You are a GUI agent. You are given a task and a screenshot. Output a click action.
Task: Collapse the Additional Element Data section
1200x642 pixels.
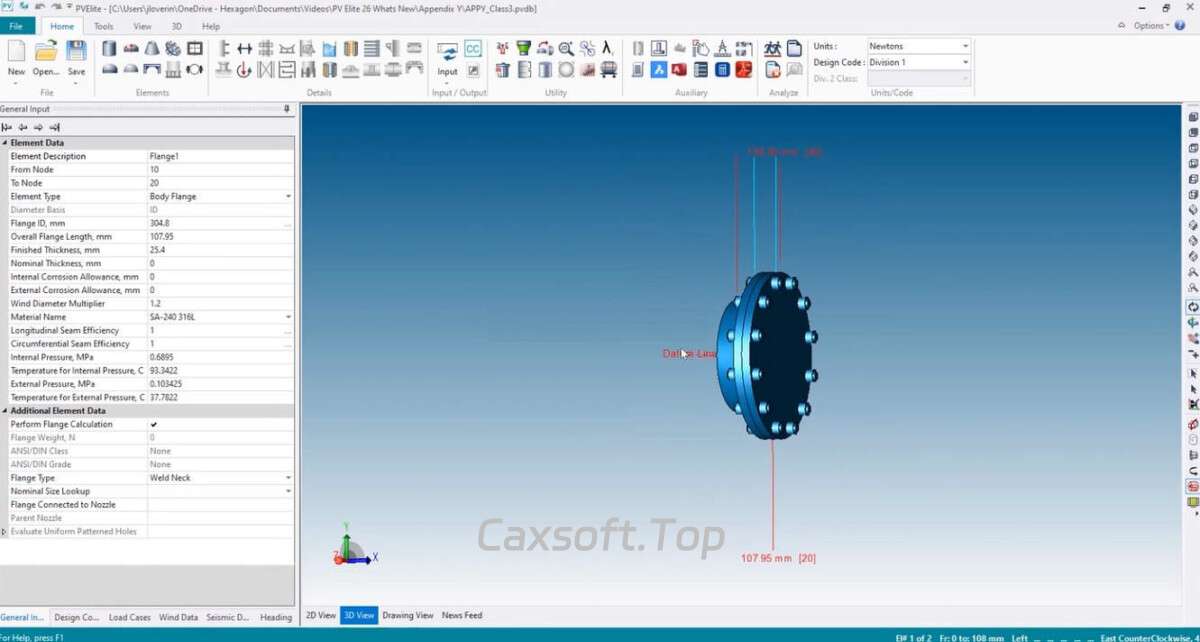click(4, 411)
